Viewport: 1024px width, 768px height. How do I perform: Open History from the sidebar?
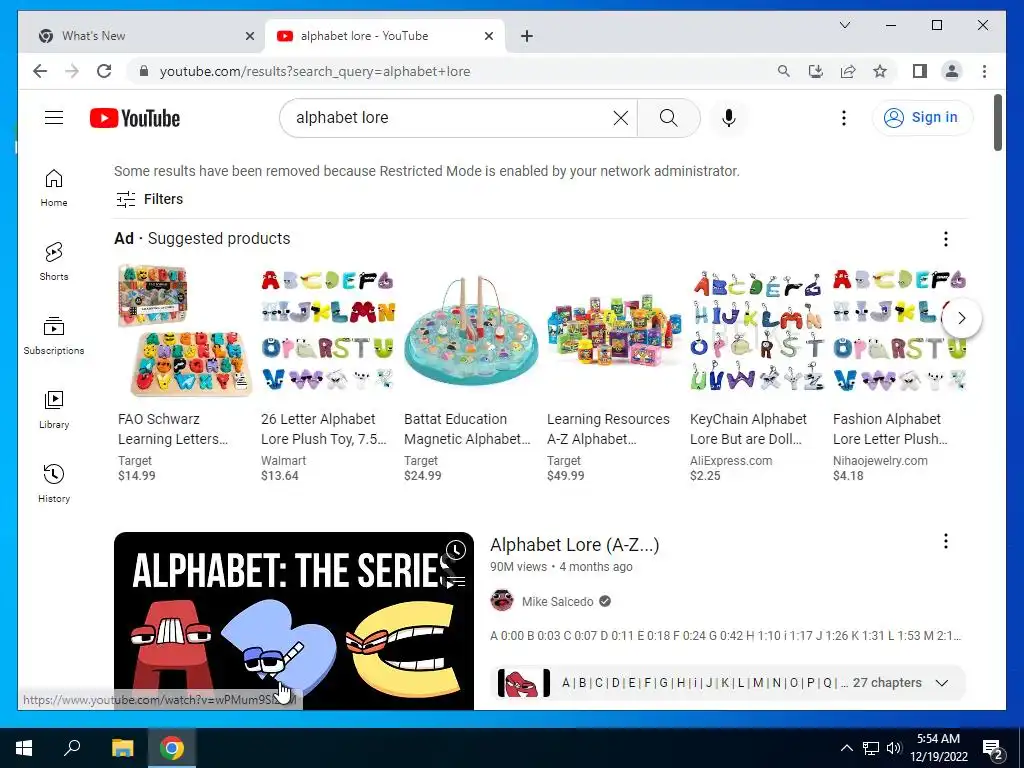click(x=54, y=483)
